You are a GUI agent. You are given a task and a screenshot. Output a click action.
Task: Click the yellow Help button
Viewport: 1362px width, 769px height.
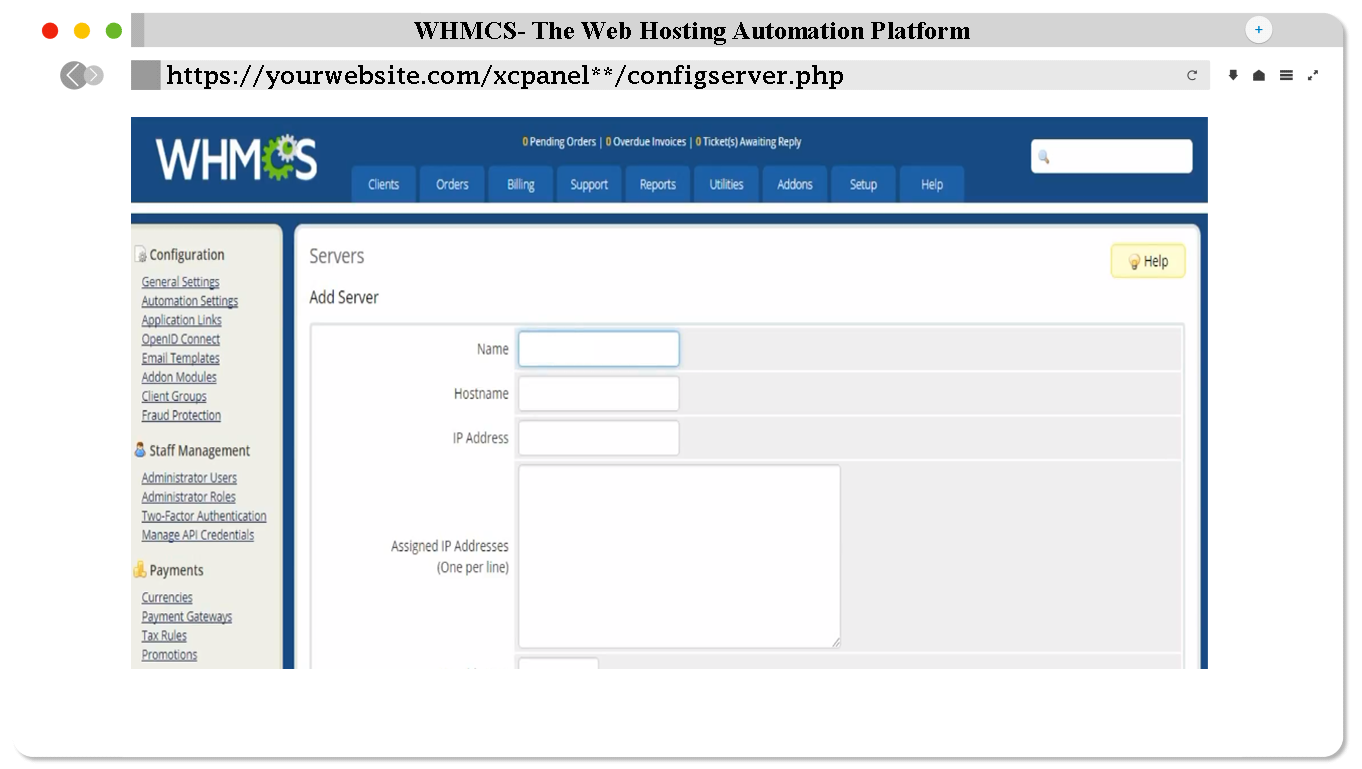[x=1148, y=261]
